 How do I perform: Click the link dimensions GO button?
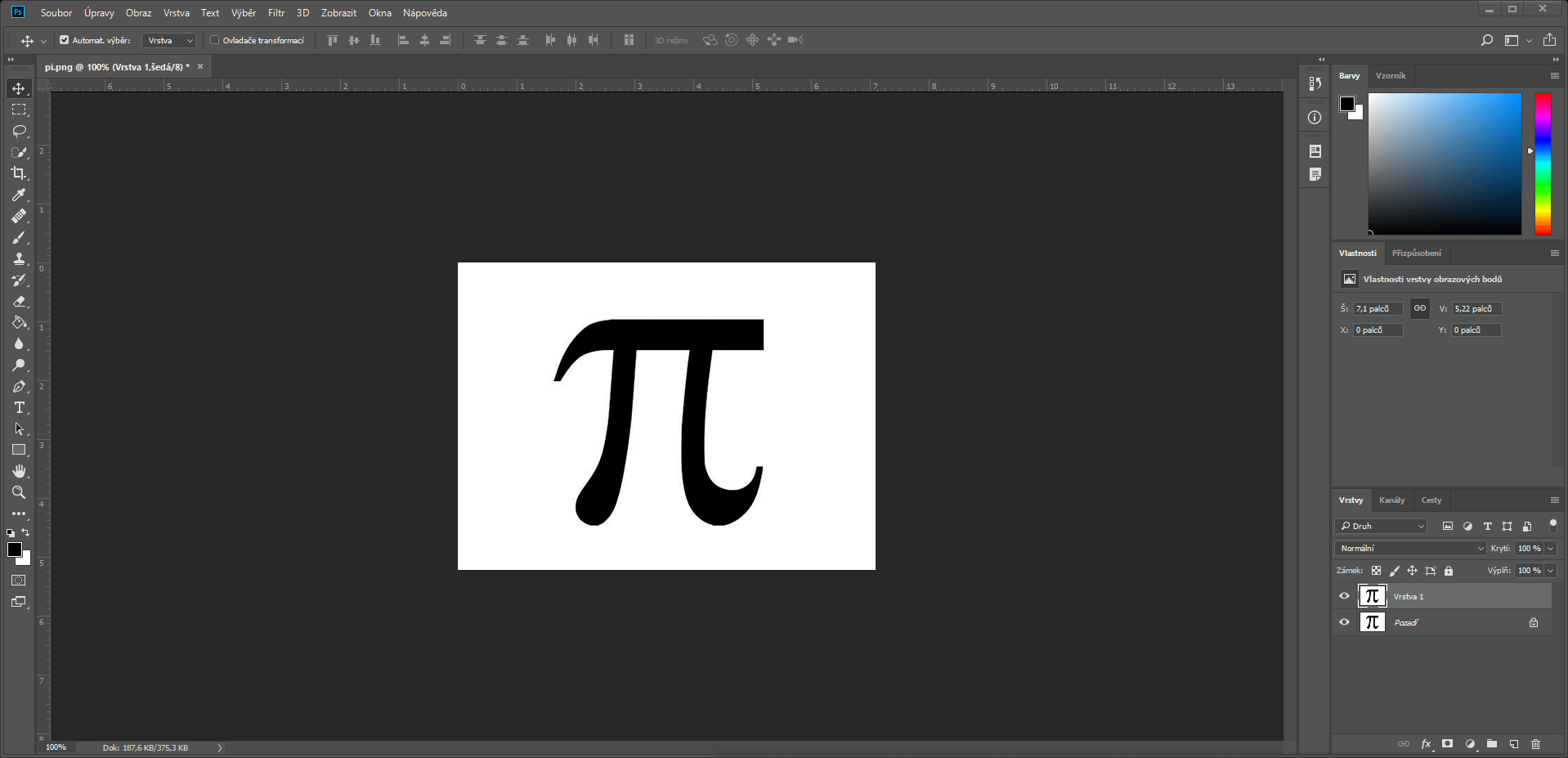coord(1419,308)
